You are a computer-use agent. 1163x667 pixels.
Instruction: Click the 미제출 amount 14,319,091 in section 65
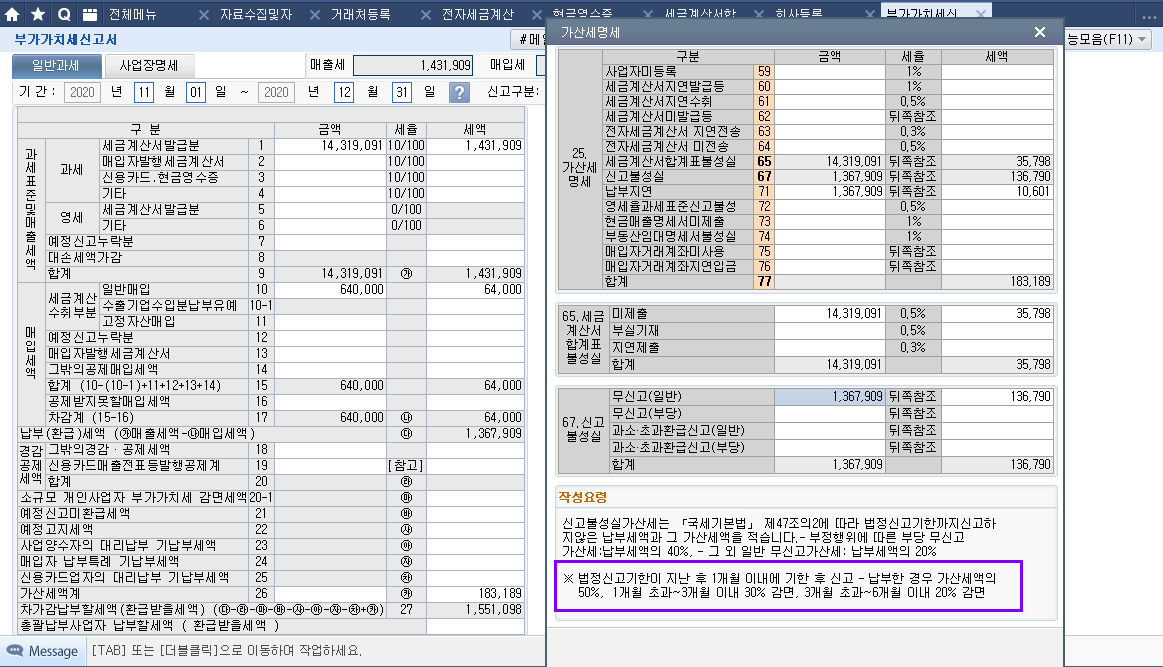coord(829,314)
